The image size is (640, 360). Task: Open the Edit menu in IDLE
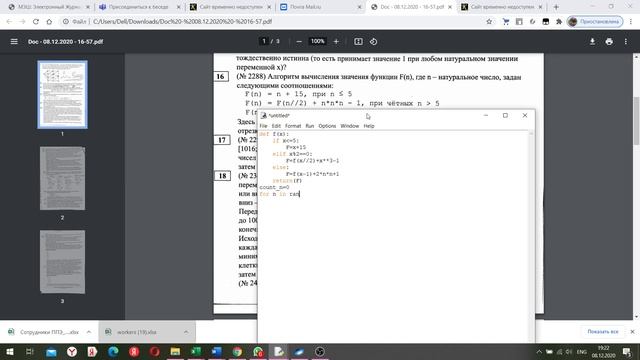click(x=276, y=126)
